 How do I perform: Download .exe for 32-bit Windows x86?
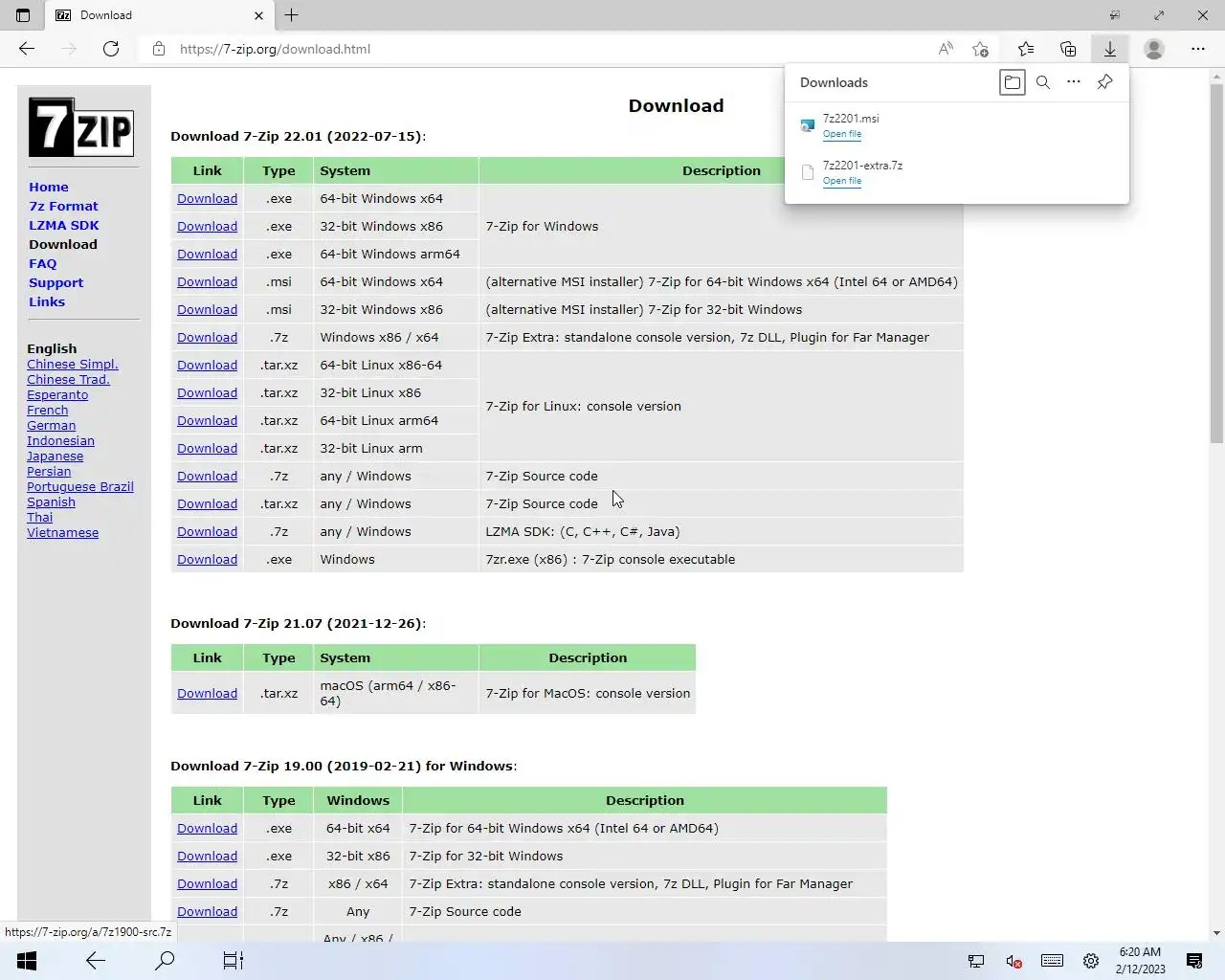(x=207, y=226)
